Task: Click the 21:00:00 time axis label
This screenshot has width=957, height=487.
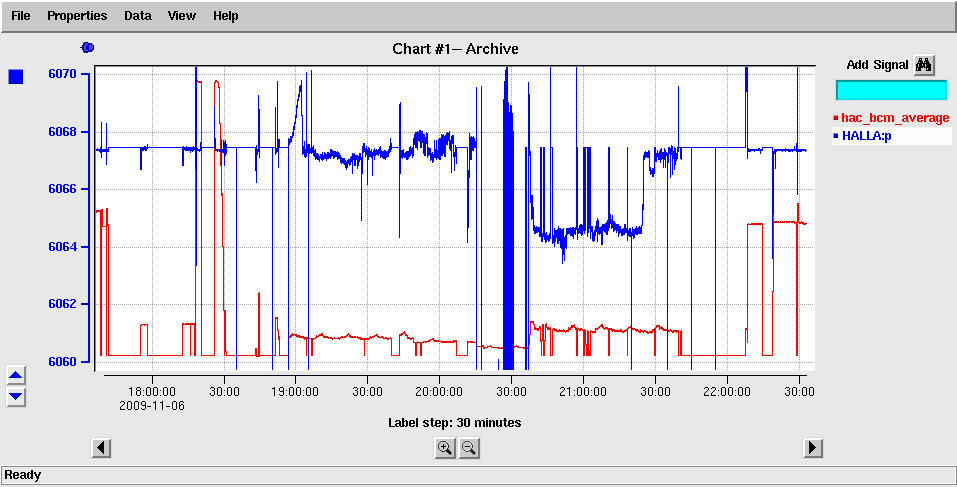Action: [583, 392]
